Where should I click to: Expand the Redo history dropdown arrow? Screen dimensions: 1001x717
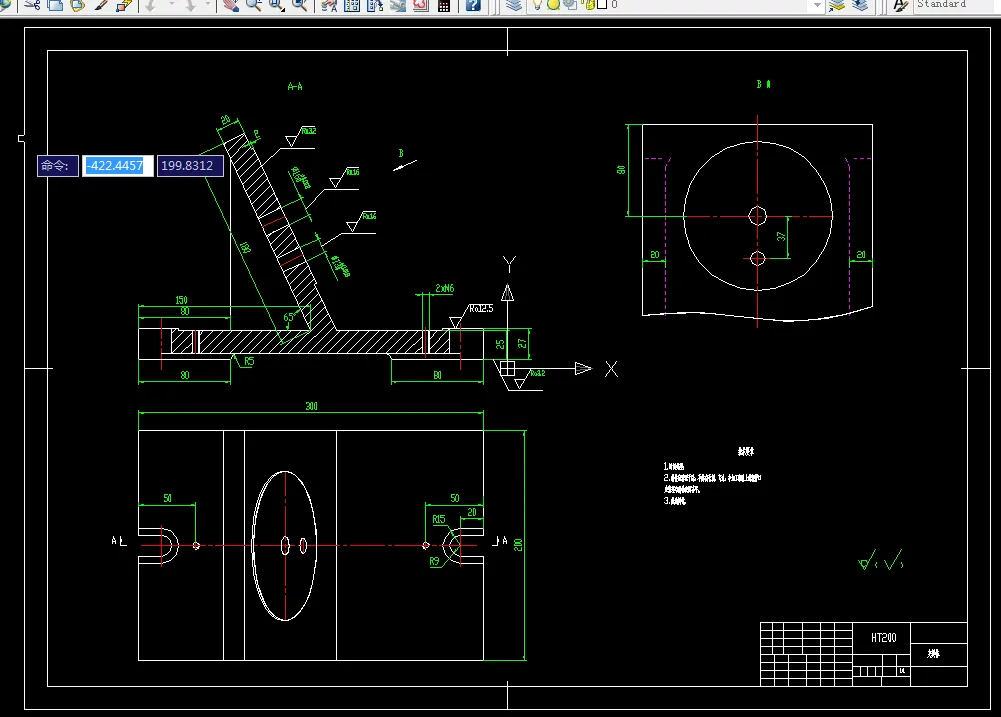coord(207,5)
